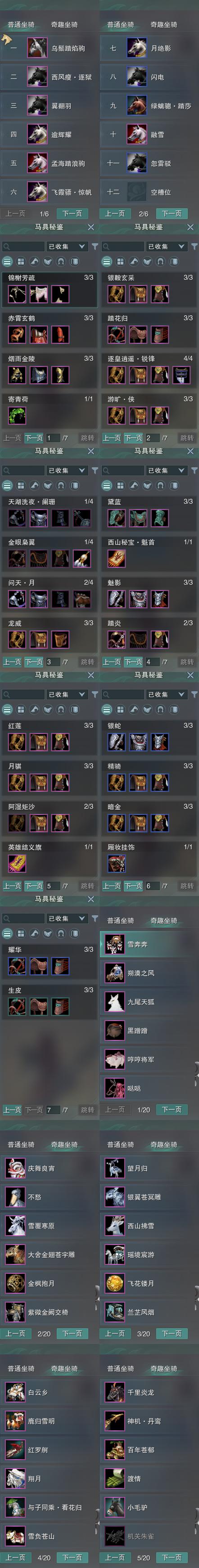Switch to grid view above 银鞍玄采 set

(121, 262)
